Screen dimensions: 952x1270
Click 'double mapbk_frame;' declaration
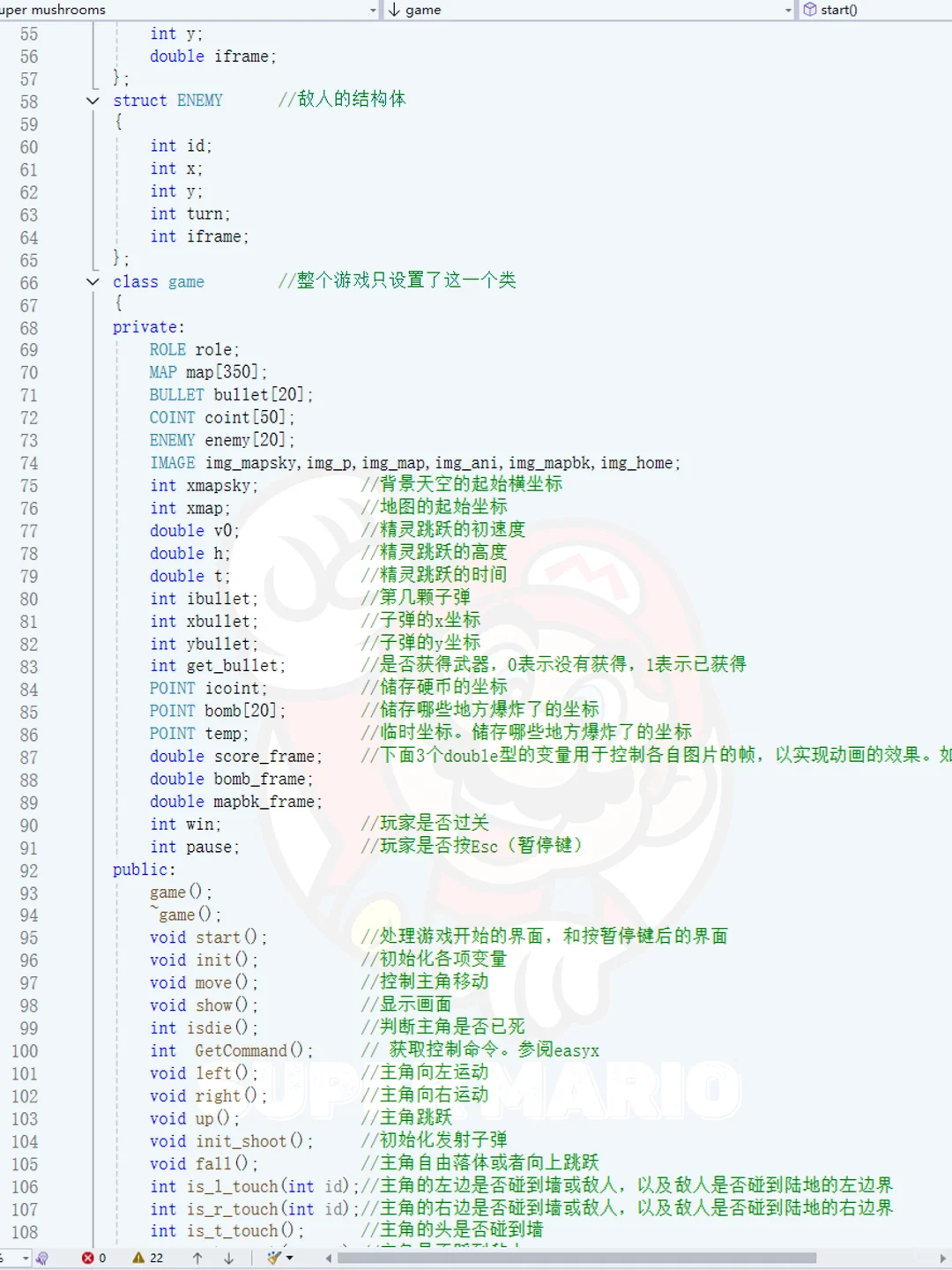pos(235,803)
